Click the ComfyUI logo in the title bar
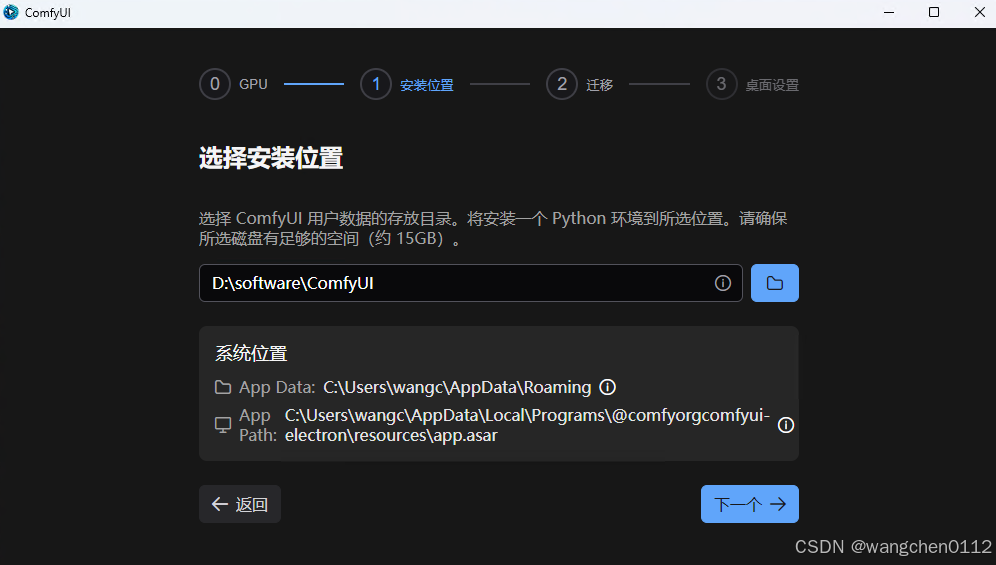Screen dimensions: 996x565 [x=11, y=12]
